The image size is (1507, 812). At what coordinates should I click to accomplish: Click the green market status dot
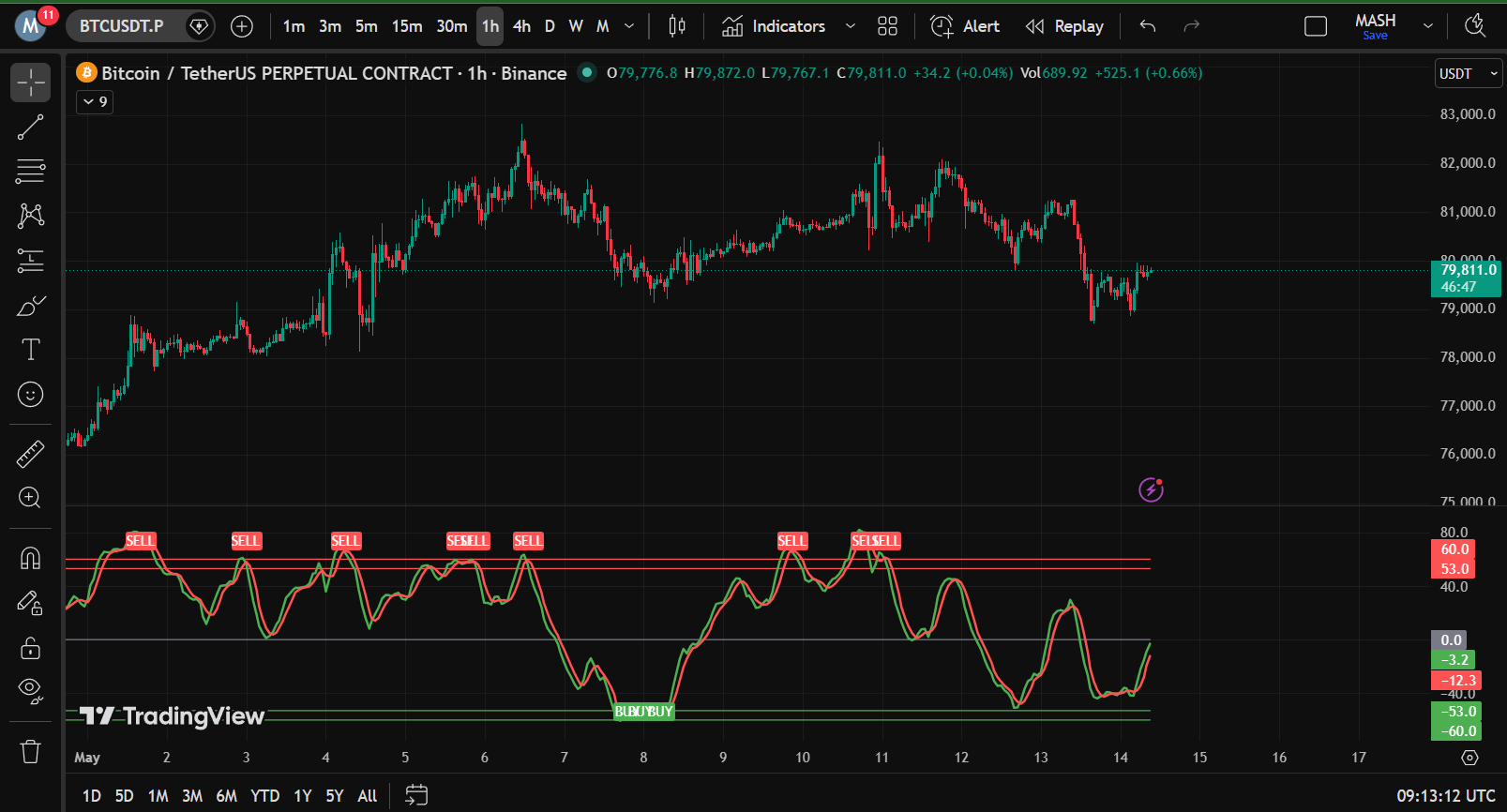pyautogui.click(x=587, y=72)
